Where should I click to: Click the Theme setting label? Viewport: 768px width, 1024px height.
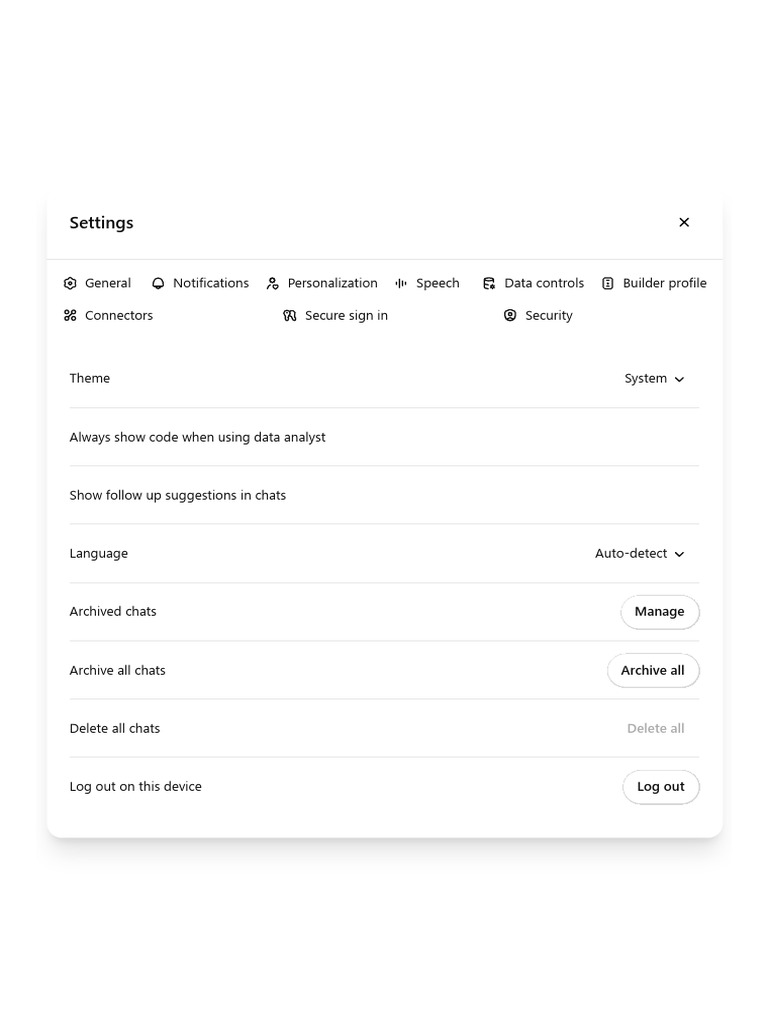[x=89, y=378]
